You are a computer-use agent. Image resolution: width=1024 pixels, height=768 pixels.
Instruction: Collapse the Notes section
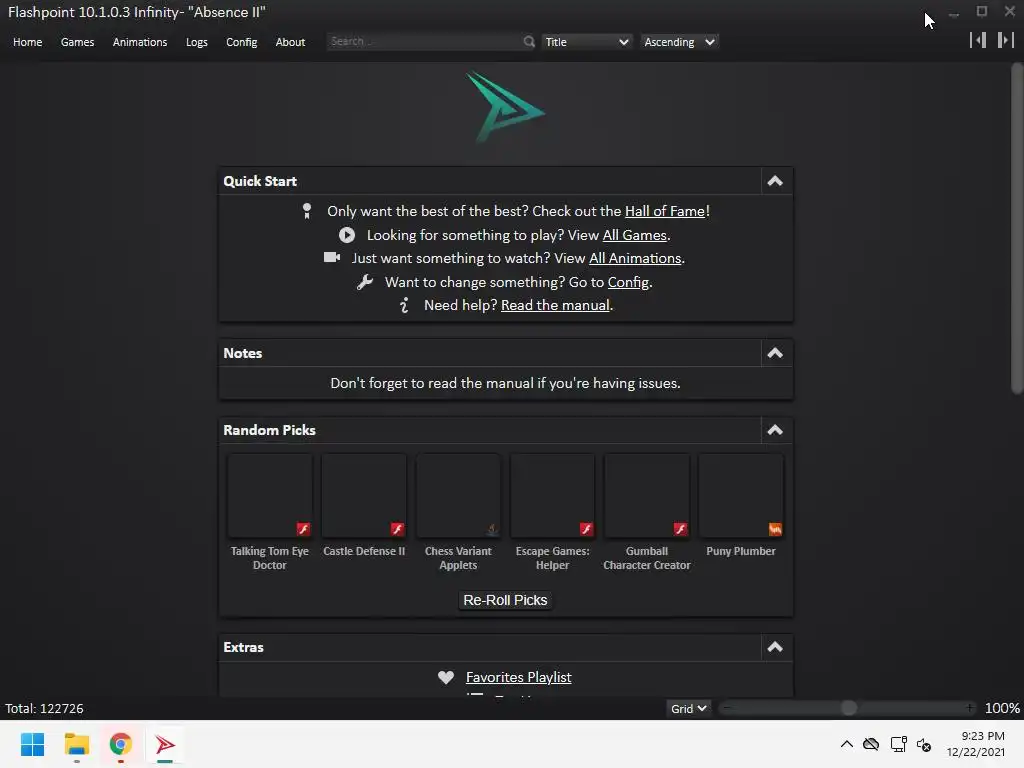[775, 353]
